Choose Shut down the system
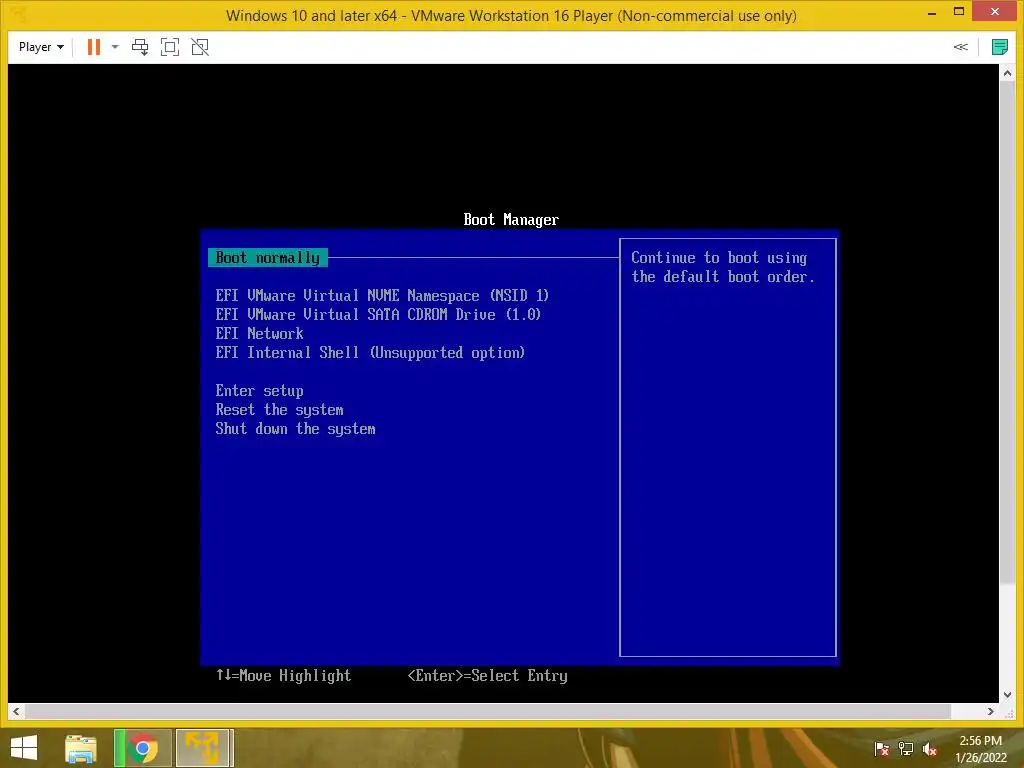This screenshot has width=1024, height=768. 295,429
